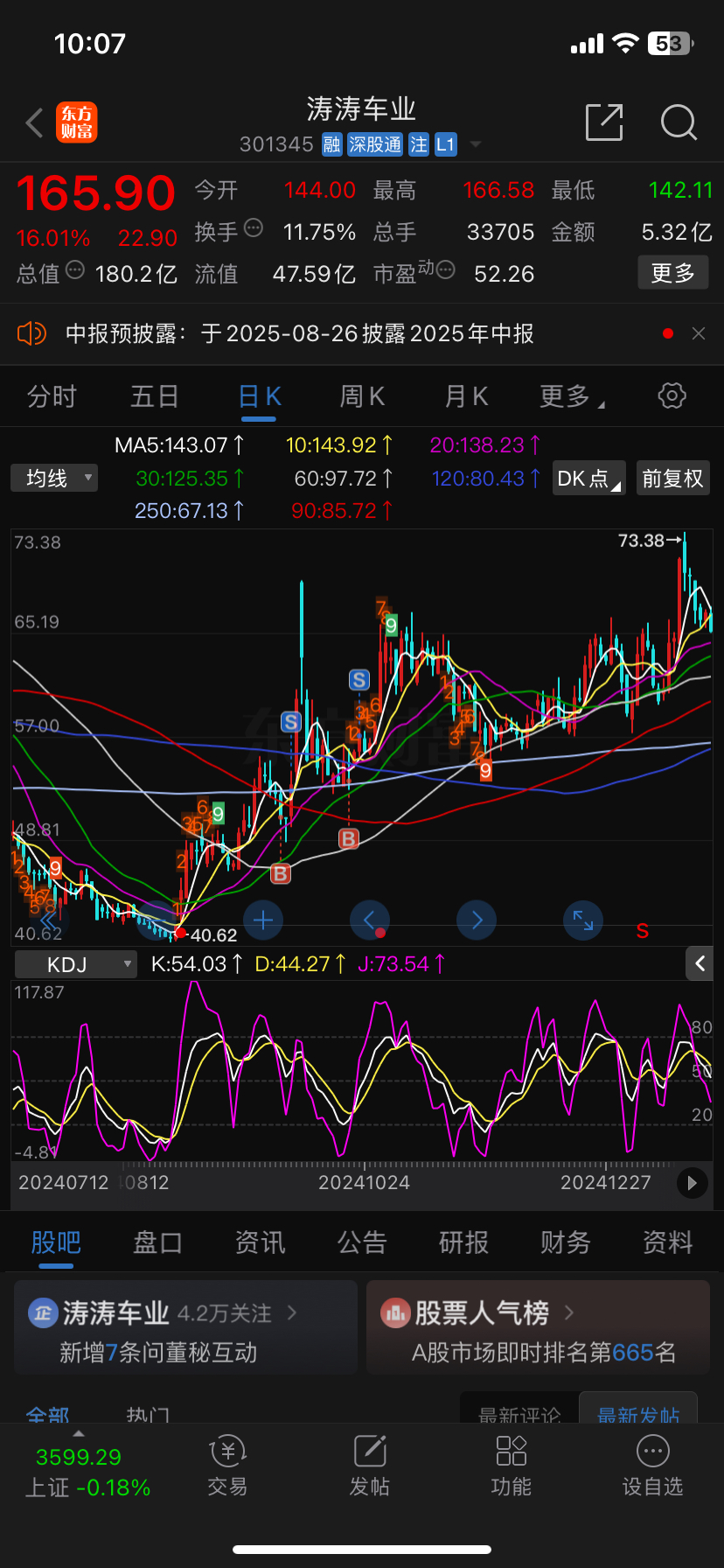Tap the announcement speaker icon

pyautogui.click(x=31, y=333)
